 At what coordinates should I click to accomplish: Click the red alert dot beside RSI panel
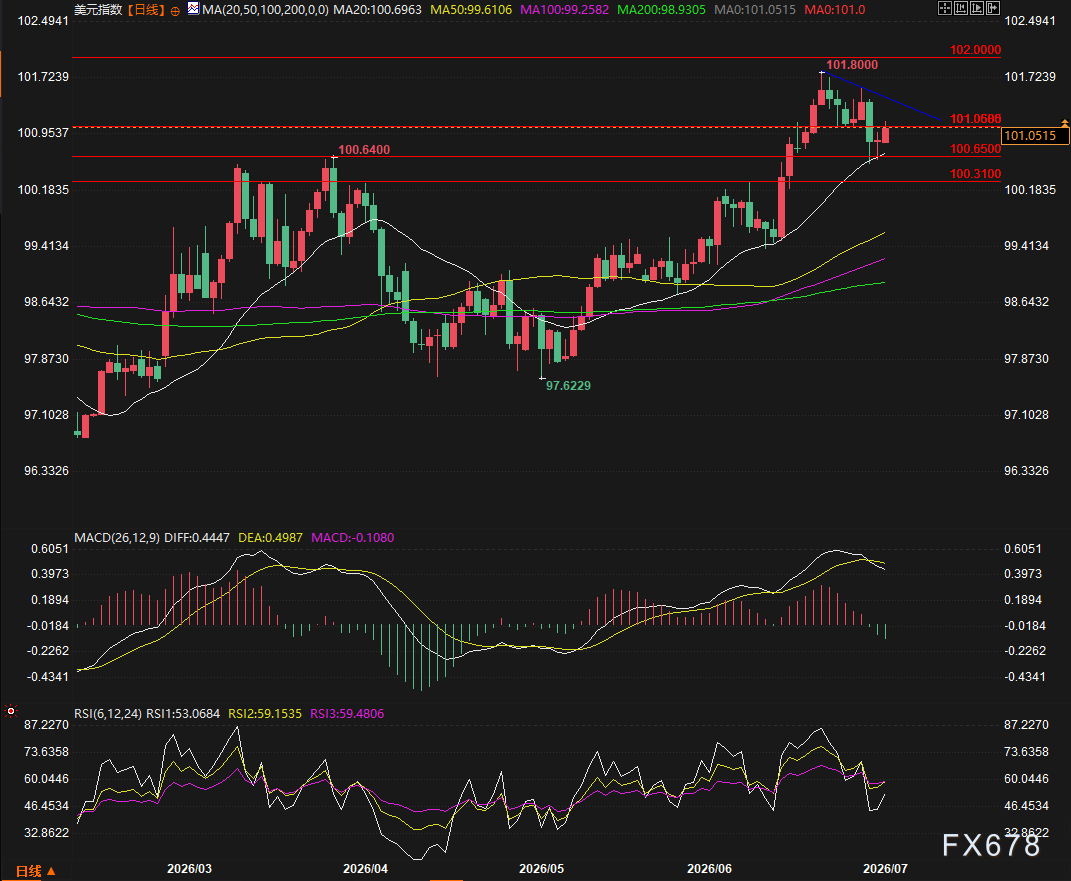[x=11, y=711]
